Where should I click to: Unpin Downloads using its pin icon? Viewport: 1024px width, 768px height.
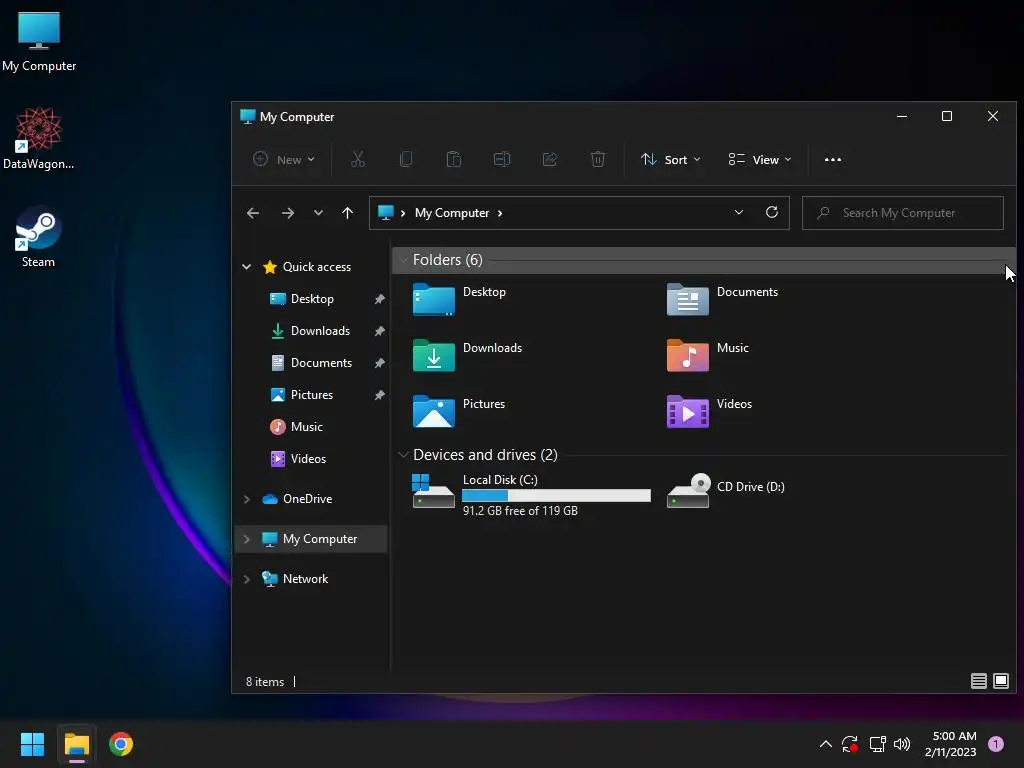tap(379, 330)
